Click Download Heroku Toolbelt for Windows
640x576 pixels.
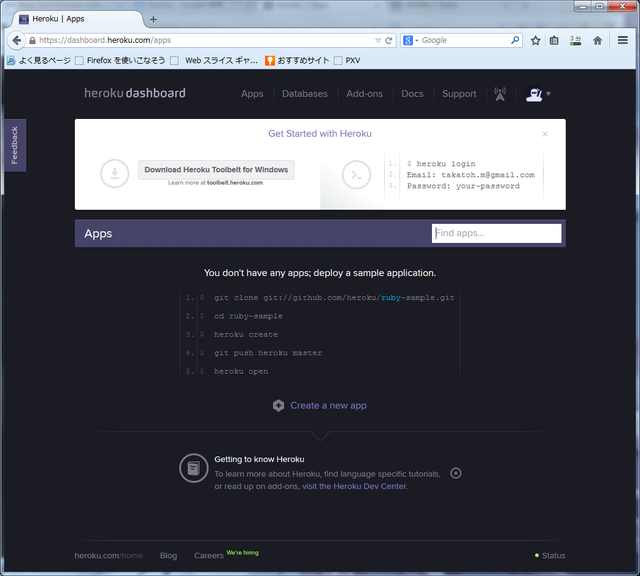coord(216,170)
